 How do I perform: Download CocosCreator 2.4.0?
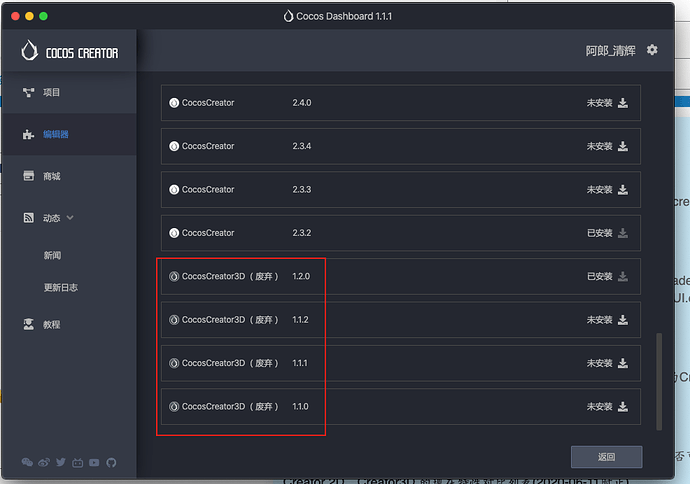tap(623, 103)
